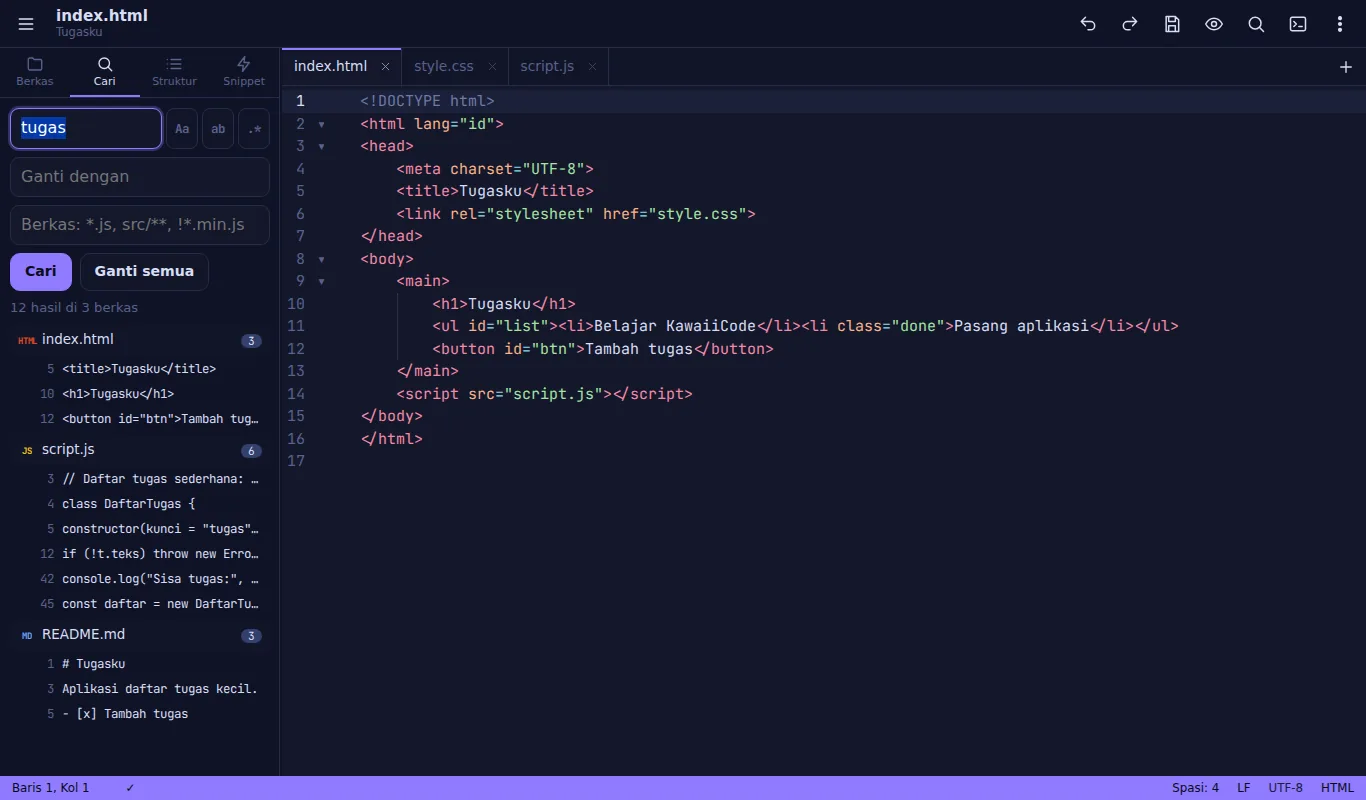Screen dimensions: 1366x800
Task: Open result 'Aplikasi daftar tugas kecil.'
Action: [140, 688]
